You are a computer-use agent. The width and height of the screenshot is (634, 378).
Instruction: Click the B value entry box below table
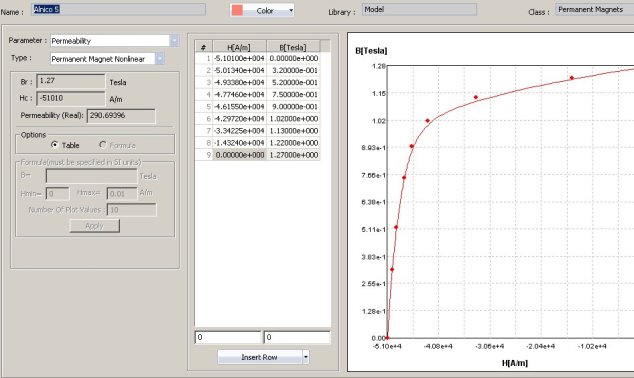(x=297, y=338)
